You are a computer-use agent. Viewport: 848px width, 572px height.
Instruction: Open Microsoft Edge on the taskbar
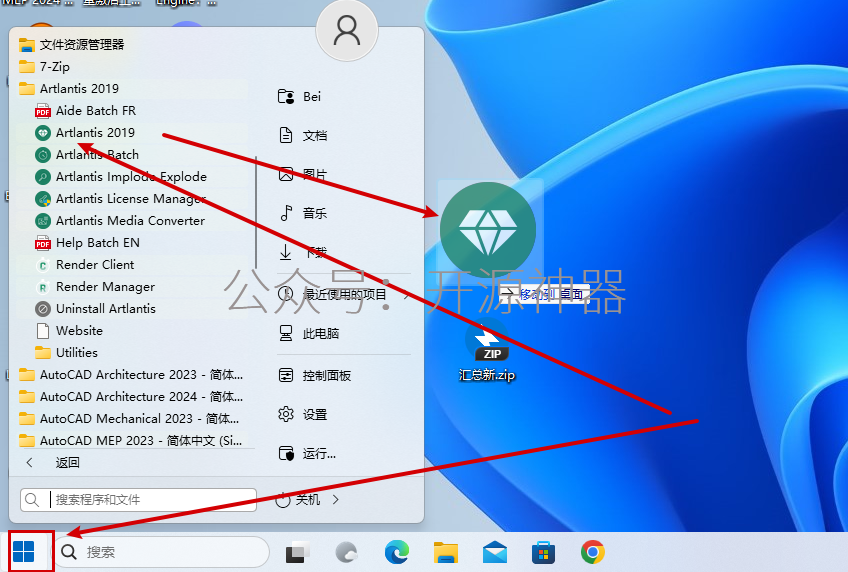tap(396, 552)
